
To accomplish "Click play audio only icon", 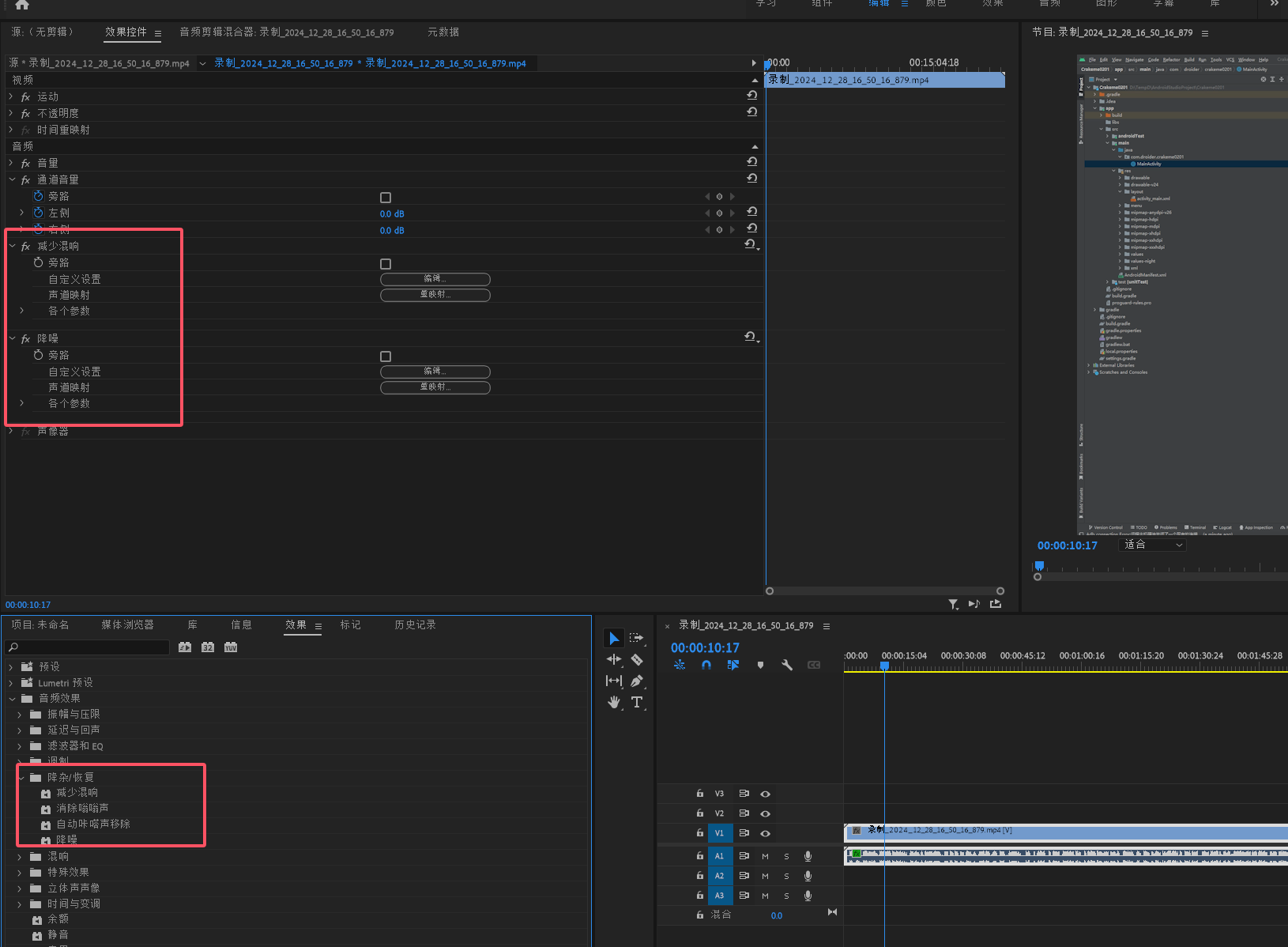I will tap(974, 604).
